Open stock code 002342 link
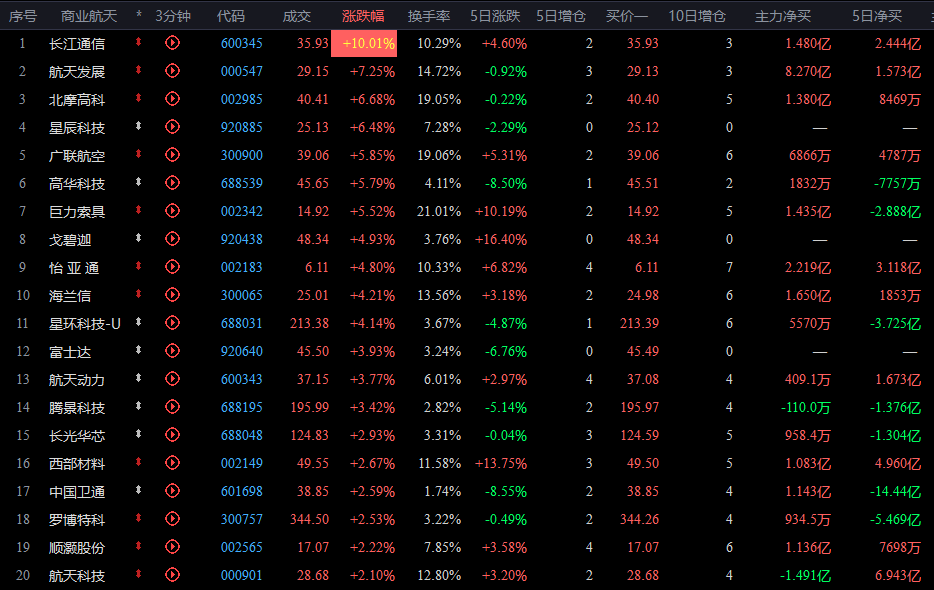Viewport: 934px width, 590px height. [241, 211]
